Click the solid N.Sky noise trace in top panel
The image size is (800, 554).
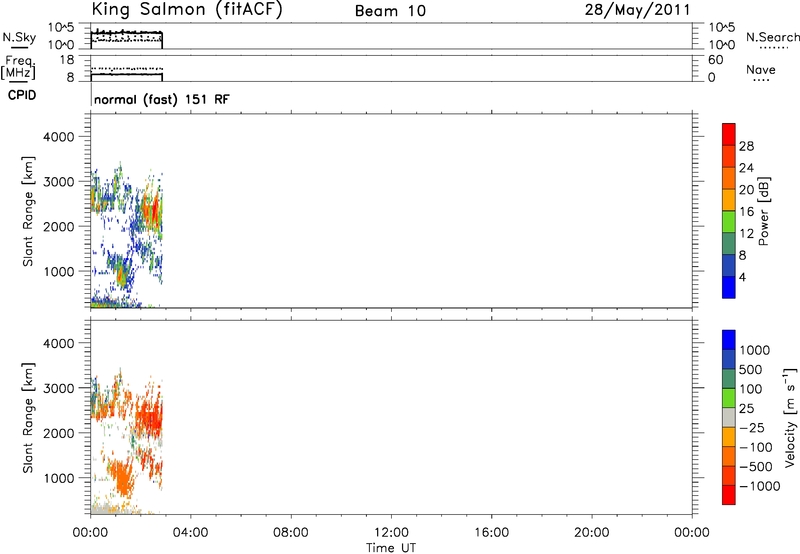pos(127,33)
